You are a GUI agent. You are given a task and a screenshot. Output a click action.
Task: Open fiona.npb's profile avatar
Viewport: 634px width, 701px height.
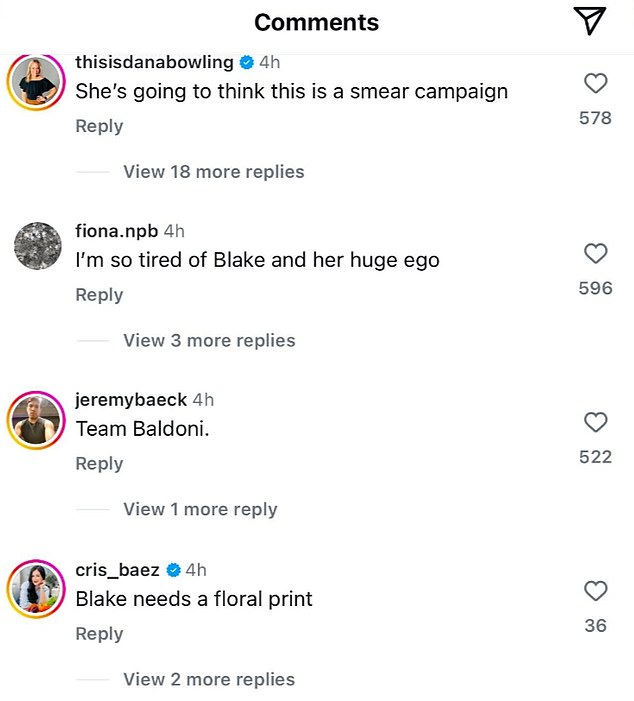tap(38, 245)
